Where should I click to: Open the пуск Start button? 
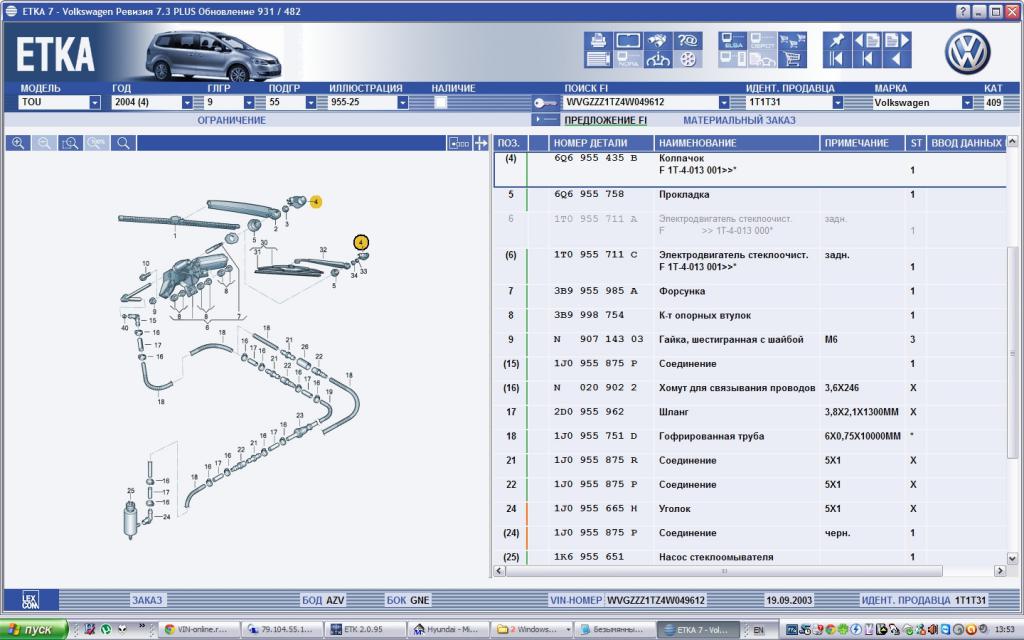(x=33, y=630)
